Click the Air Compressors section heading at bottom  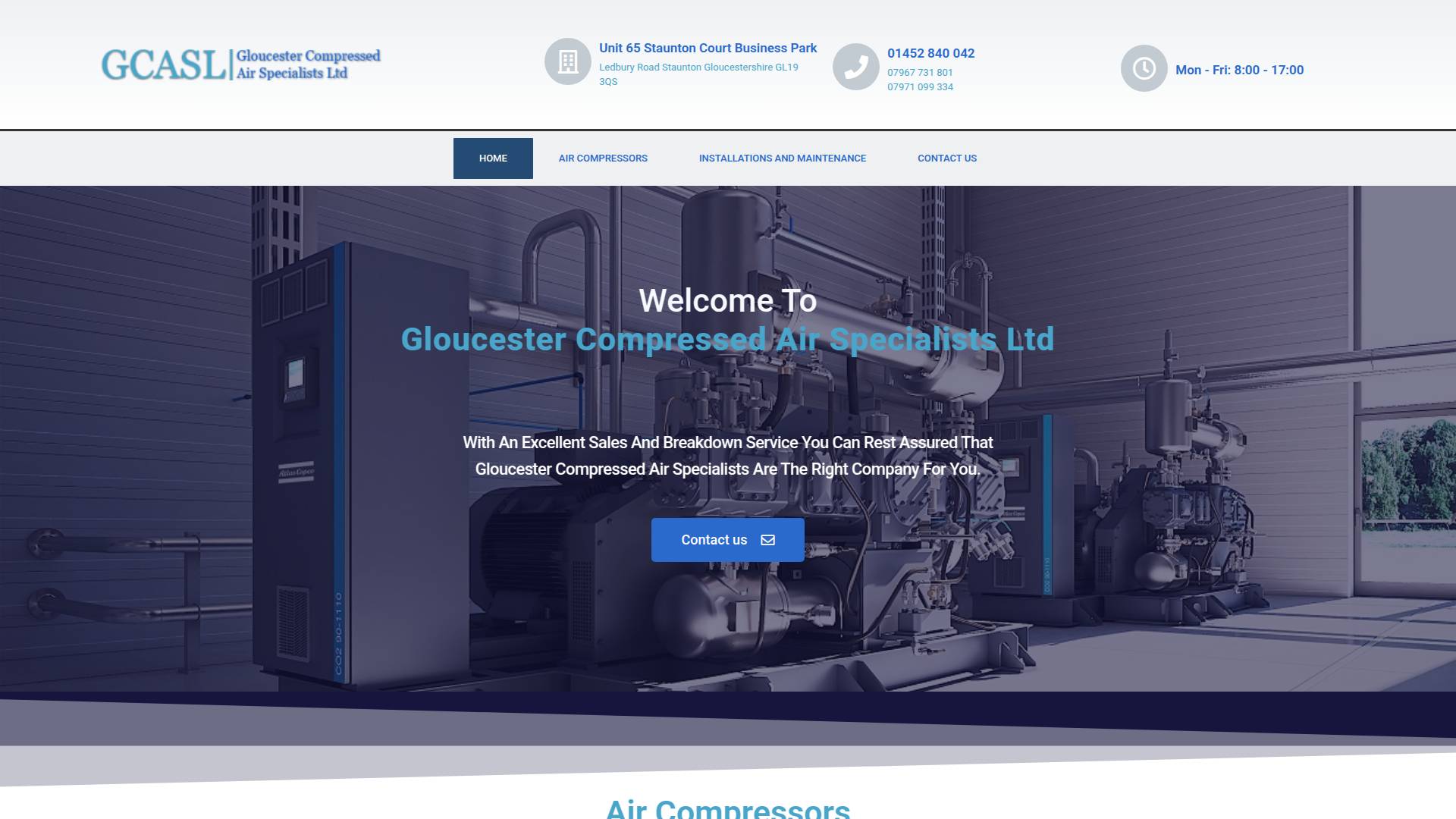point(727,808)
